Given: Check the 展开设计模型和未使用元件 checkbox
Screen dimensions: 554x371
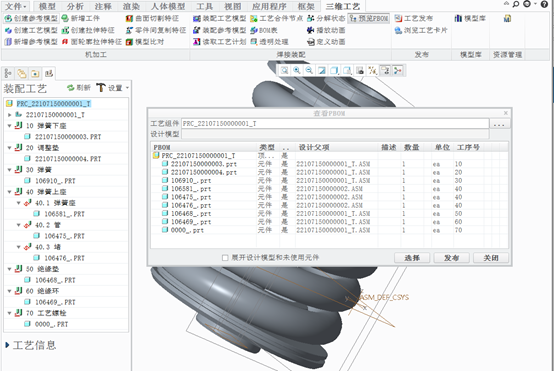Looking at the screenshot, I should (x=225, y=258).
